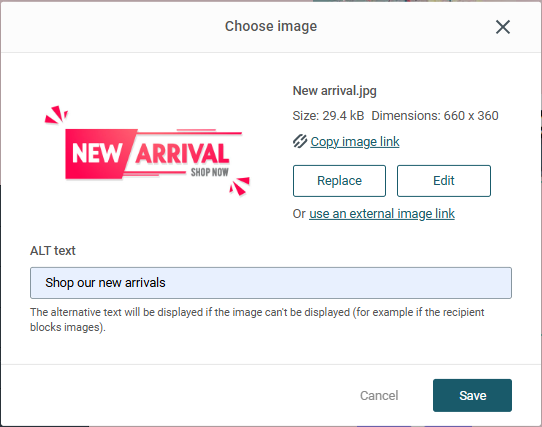Click the 'Choose image' dialog title
This screenshot has width=542, height=427.
tap(271, 26)
